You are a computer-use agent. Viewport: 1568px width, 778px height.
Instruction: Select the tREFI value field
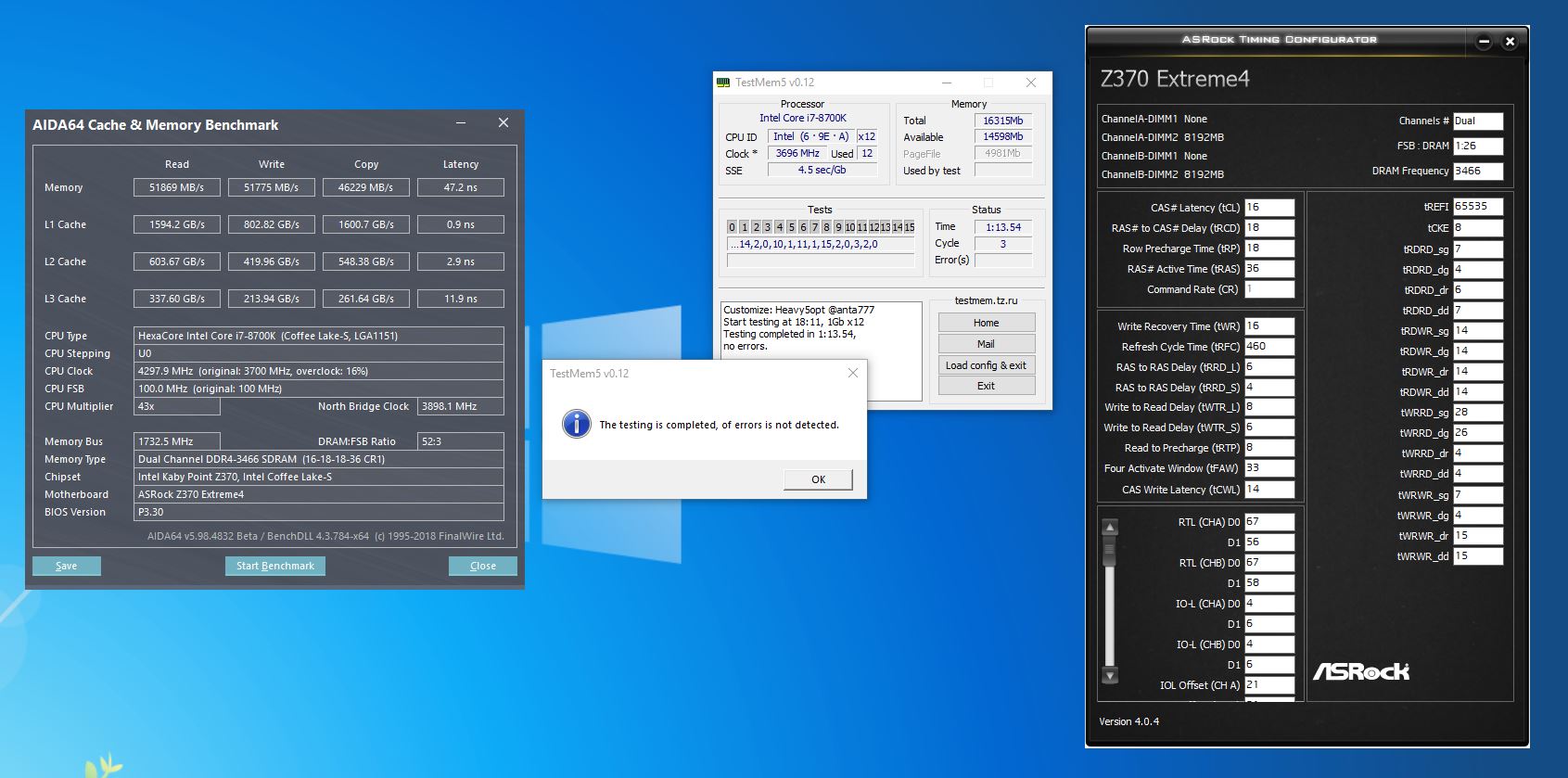point(1478,207)
